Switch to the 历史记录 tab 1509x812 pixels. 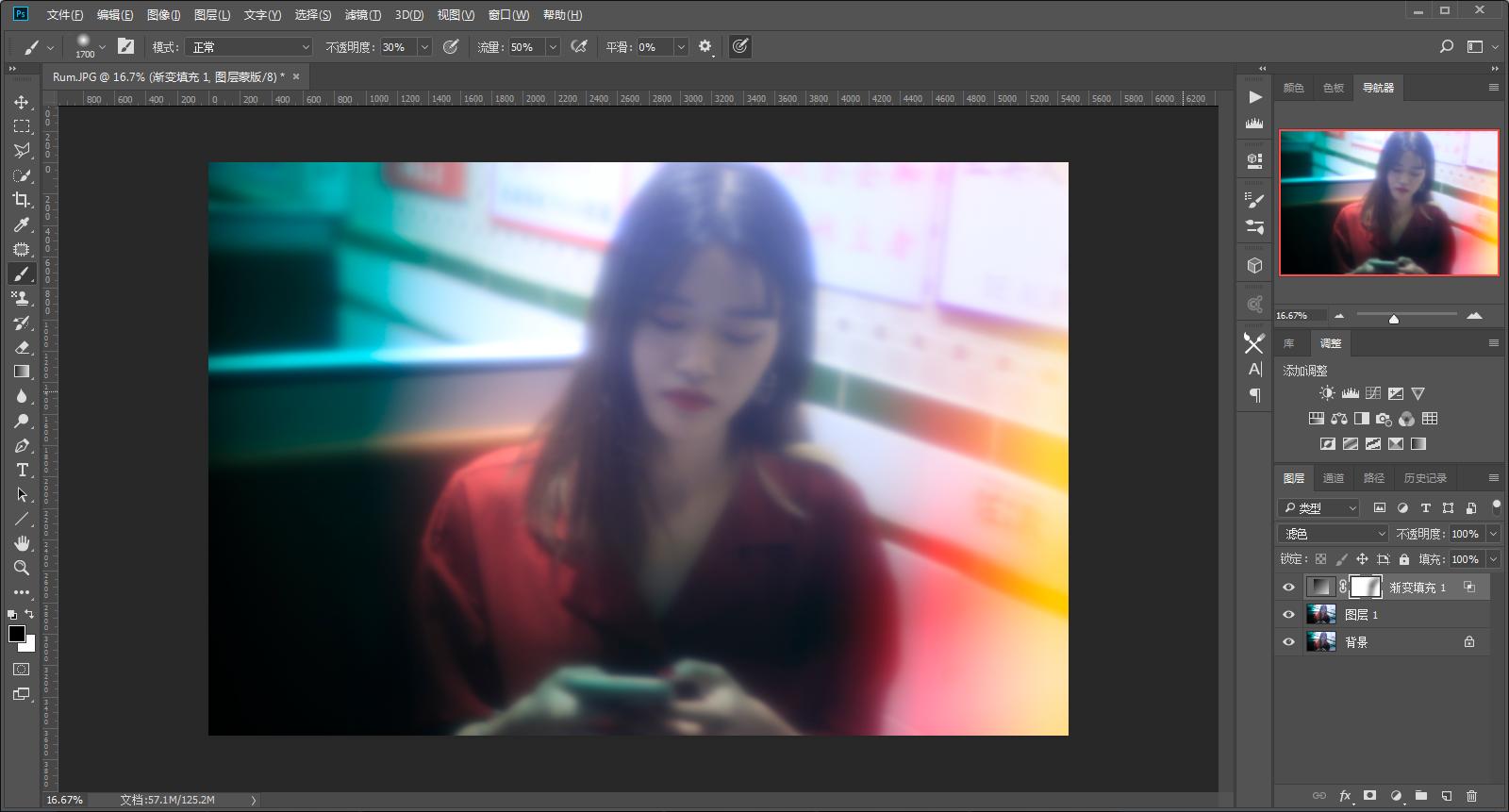click(x=1424, y=478)
